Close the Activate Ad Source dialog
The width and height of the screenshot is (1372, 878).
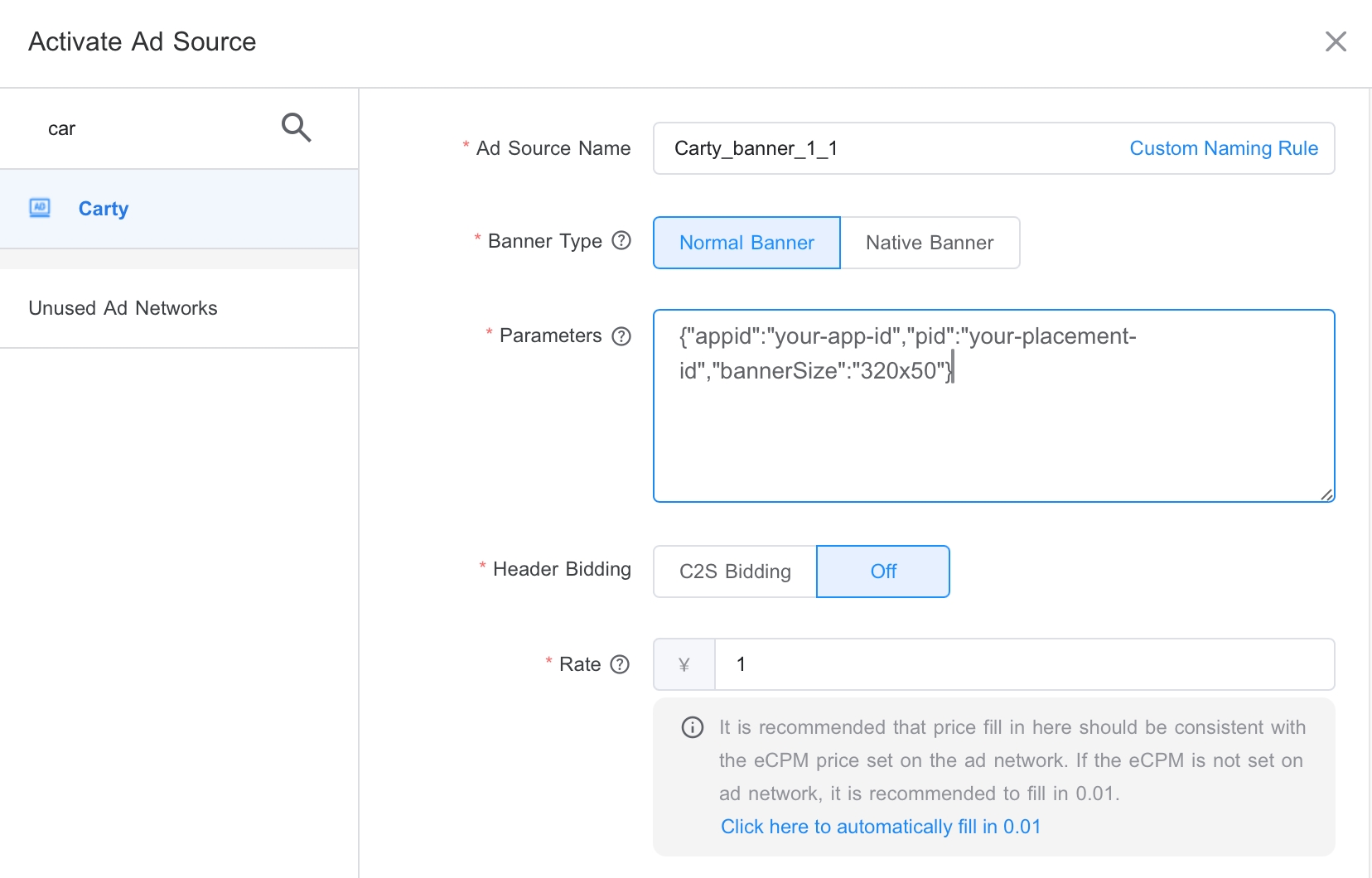tap(1336, 41)
